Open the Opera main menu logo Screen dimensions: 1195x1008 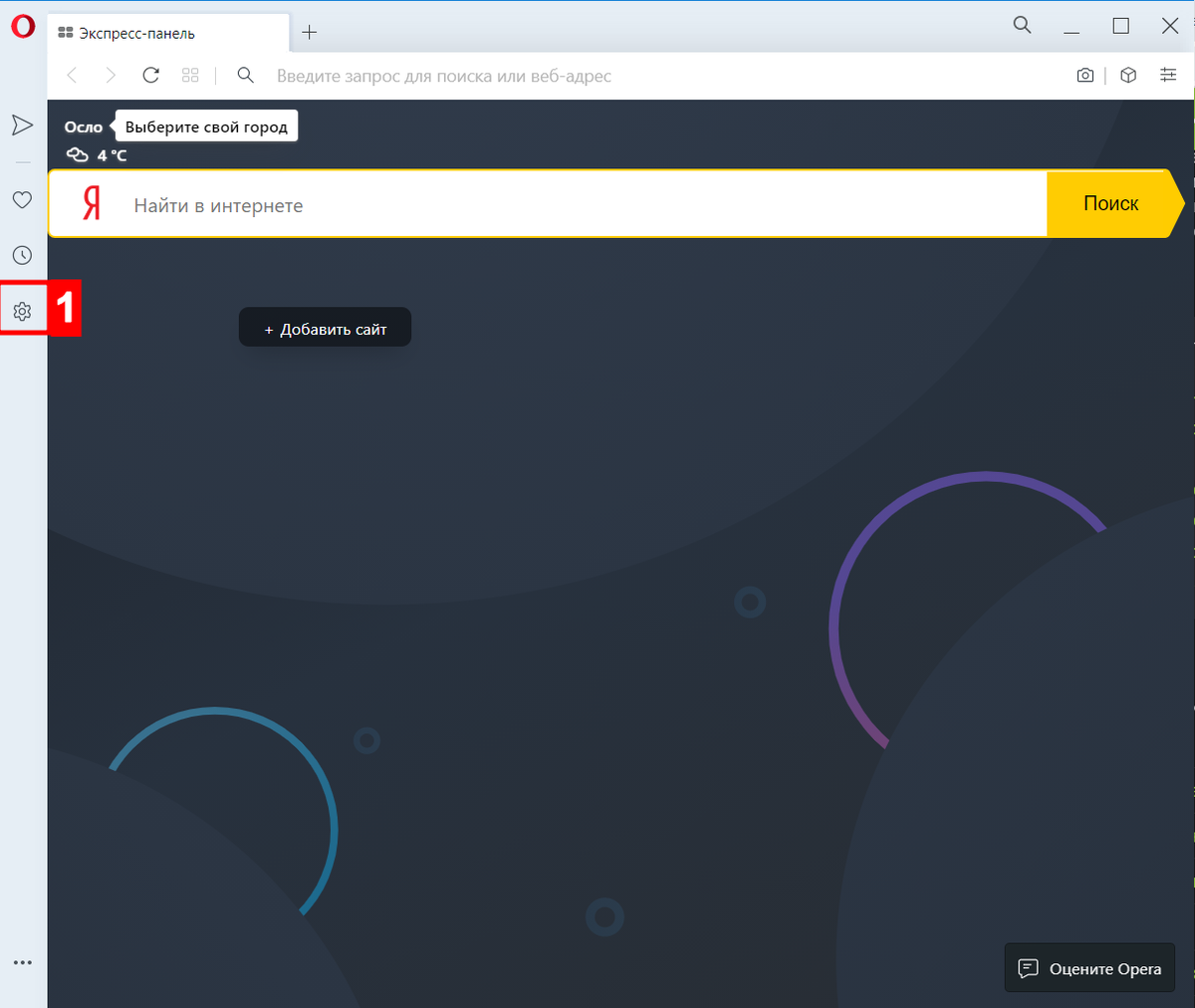[x=23, y=27]
